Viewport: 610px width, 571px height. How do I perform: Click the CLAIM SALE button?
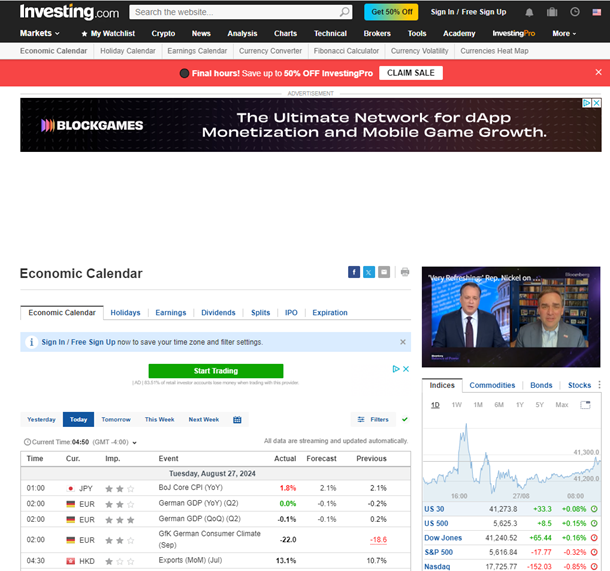411,73
